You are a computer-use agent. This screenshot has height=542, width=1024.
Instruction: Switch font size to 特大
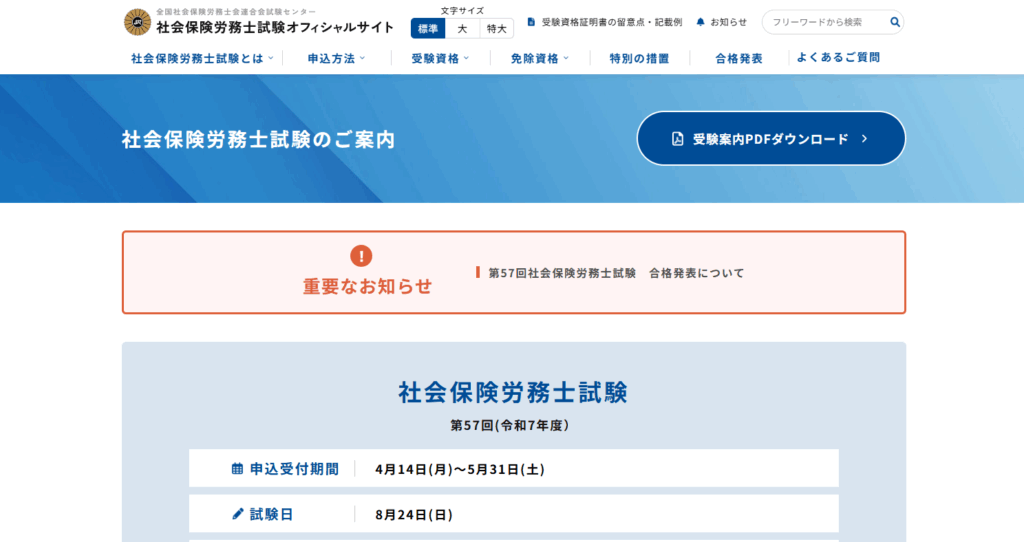click(496, 28)
